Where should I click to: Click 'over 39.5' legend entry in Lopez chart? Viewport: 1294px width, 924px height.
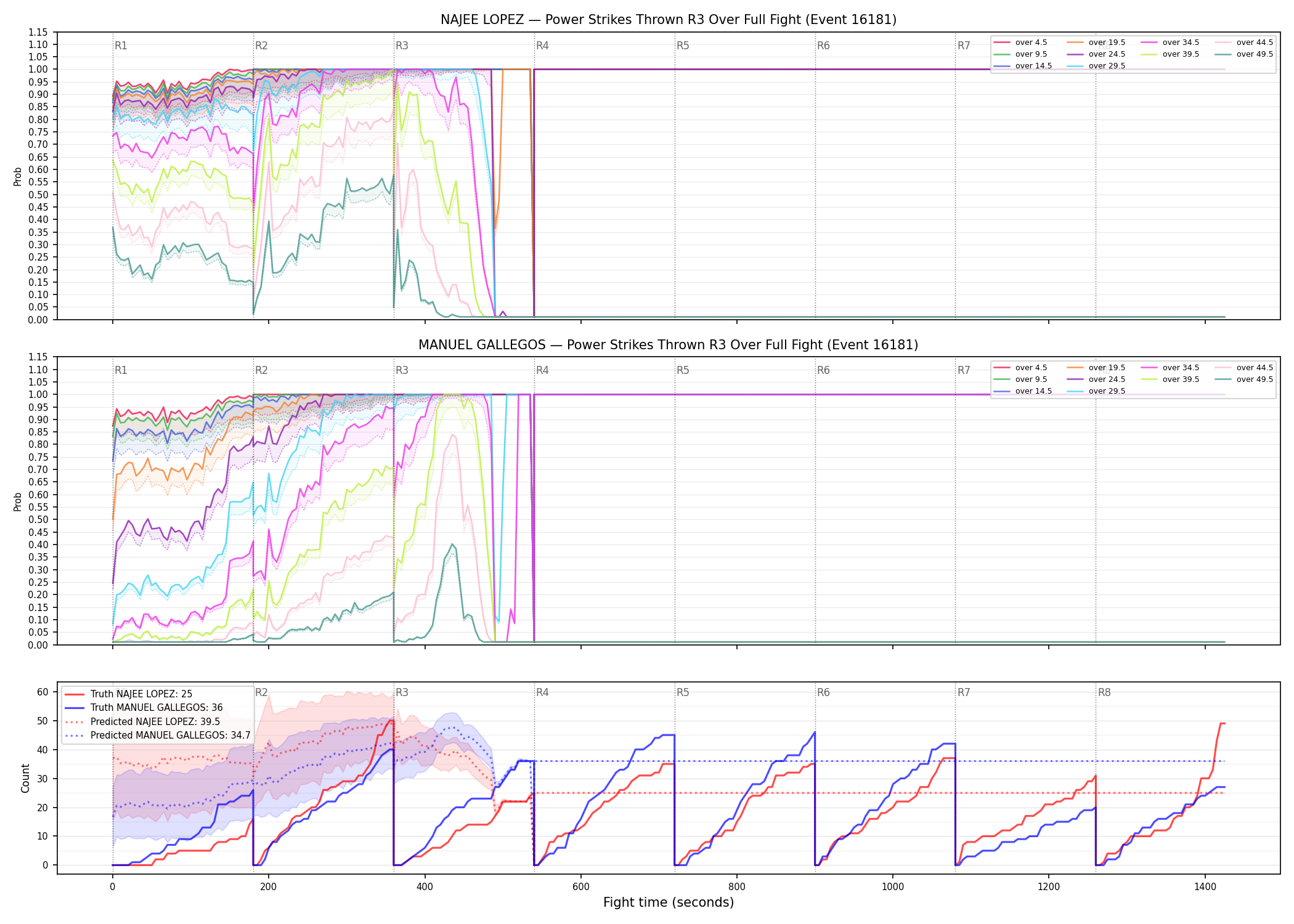[x=1170, y=54]
